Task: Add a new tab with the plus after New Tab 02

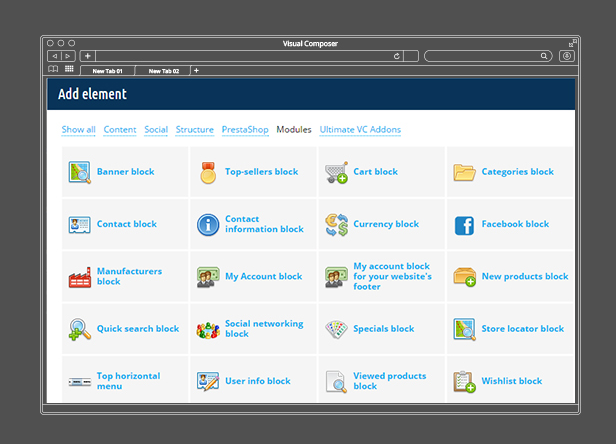Action: (x=196, y=70)
